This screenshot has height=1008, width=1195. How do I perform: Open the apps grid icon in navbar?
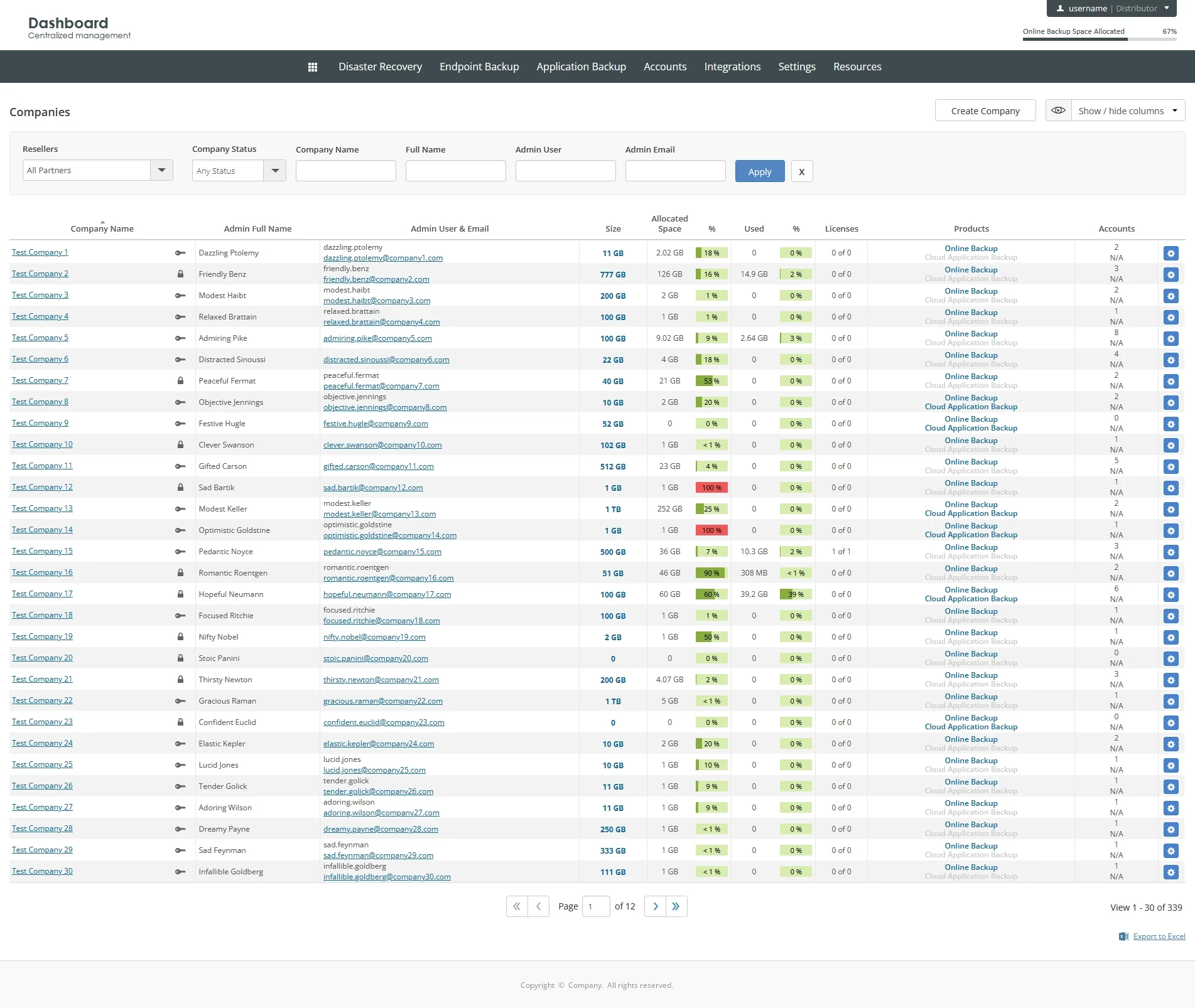tap(312, 67)
